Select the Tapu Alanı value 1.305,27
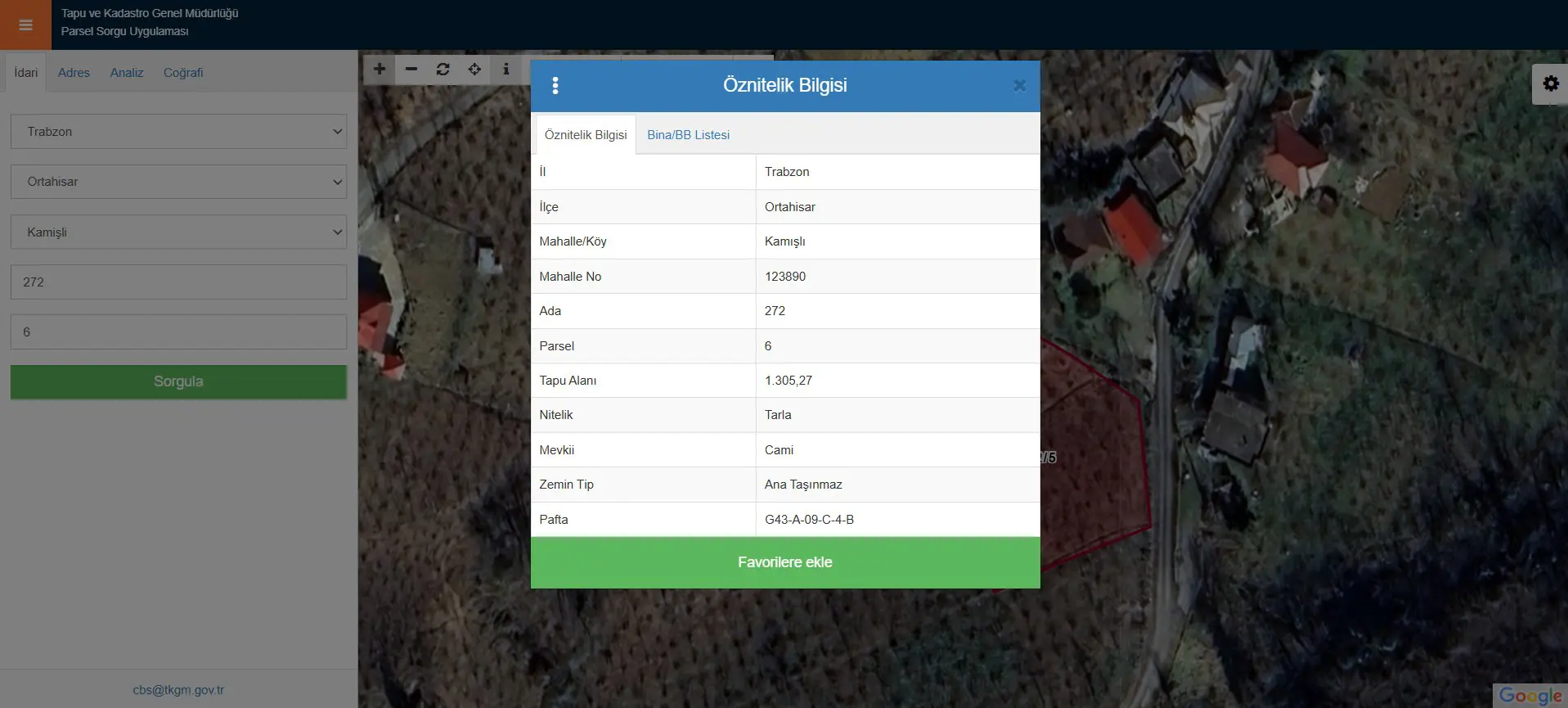This screenshot has width=1568, height=708. click(x=788, y=381)
